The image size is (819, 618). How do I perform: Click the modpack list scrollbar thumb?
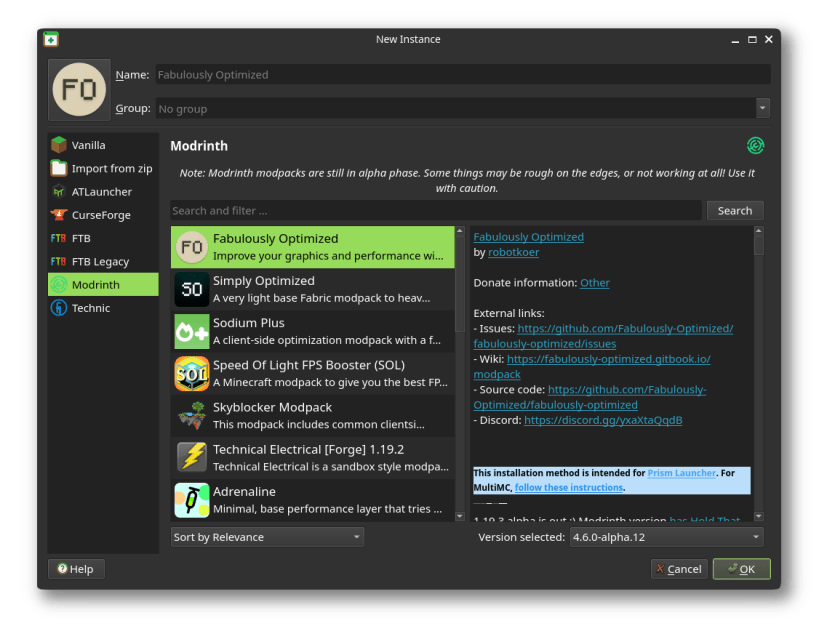click(x=460, y=284)
